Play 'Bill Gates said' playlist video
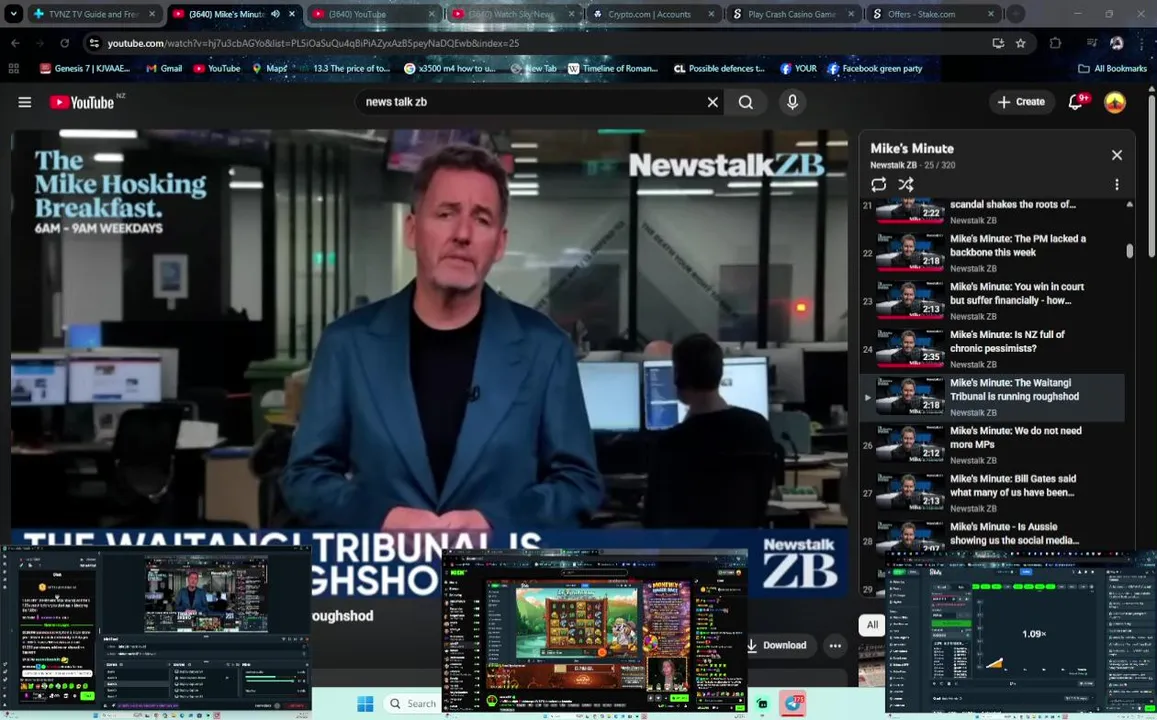The height and width of the screenshot is (720, 1157). 992,493
